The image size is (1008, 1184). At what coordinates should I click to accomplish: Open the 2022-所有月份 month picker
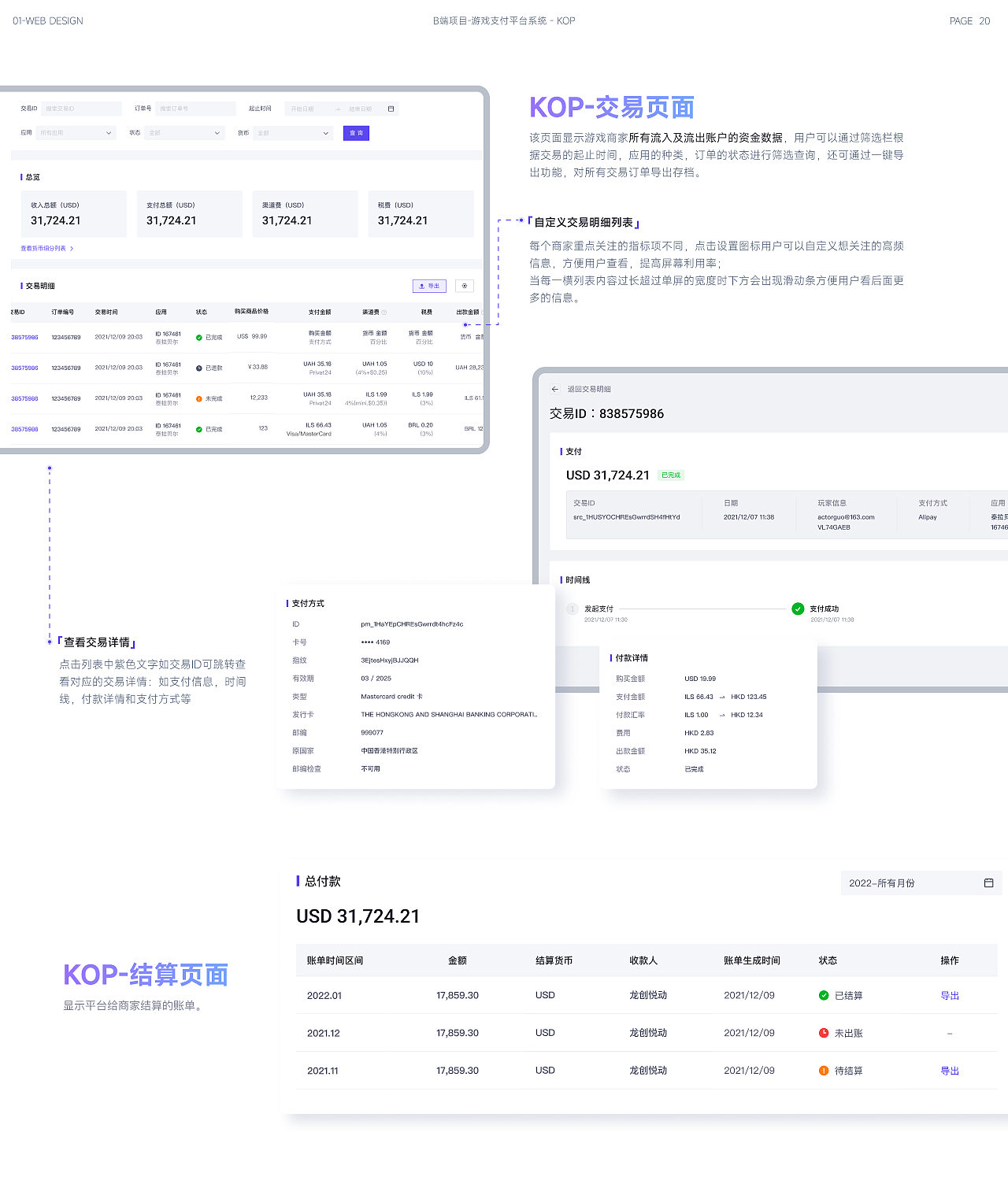click(x=921, y=883)
